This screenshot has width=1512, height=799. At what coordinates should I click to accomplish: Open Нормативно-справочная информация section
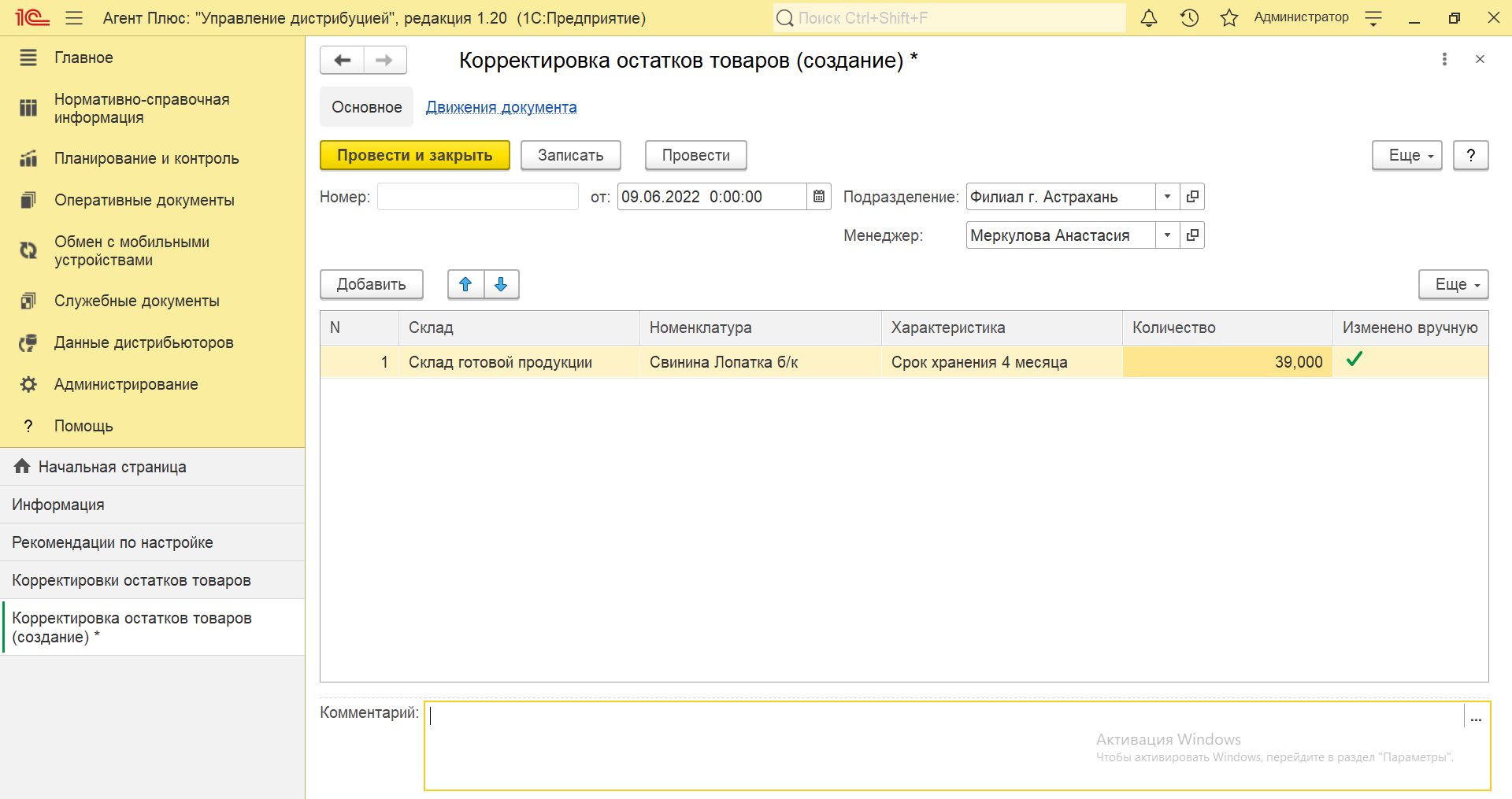pos(152,109)
